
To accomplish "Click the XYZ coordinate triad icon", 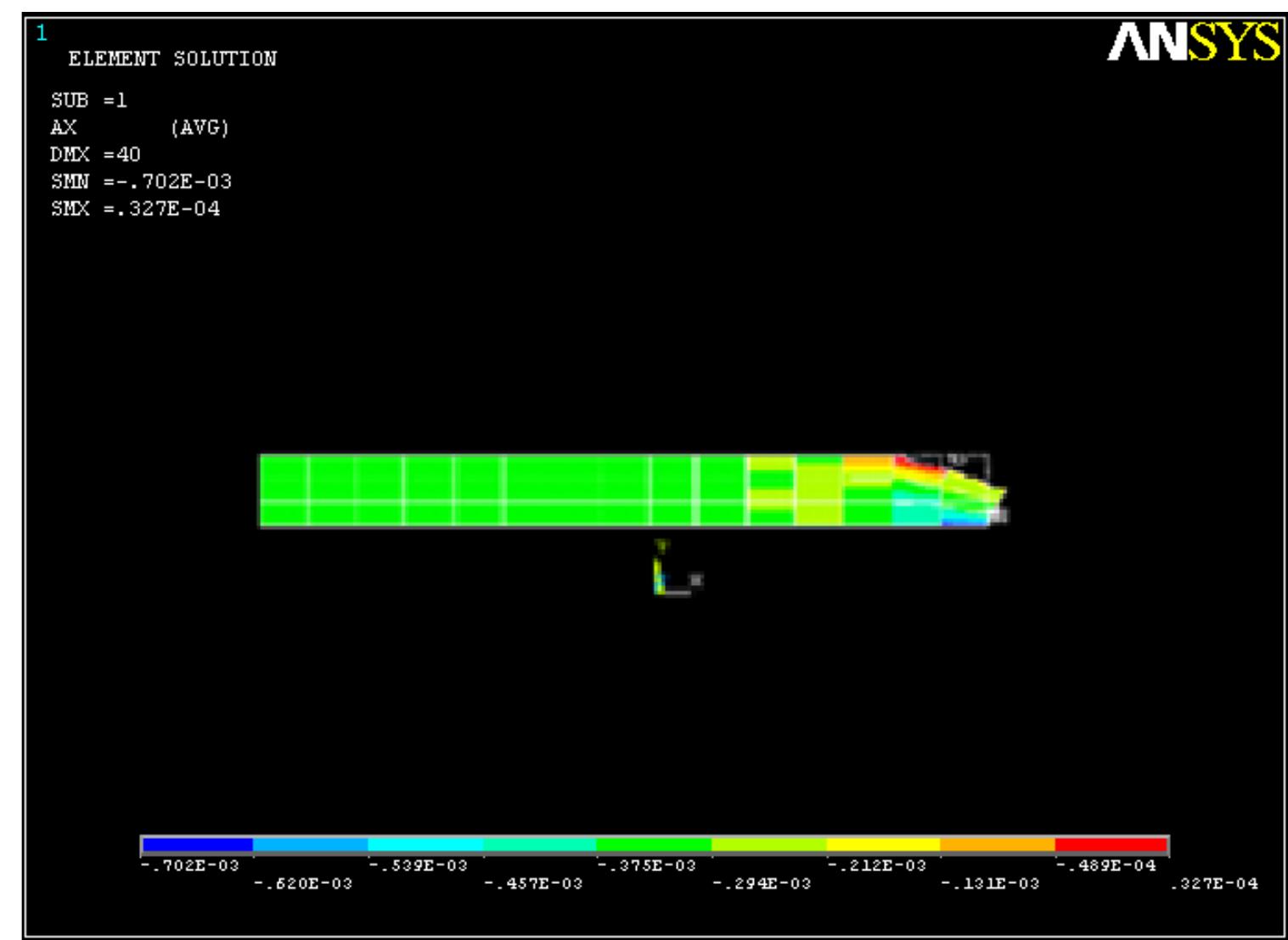I will pyautogui.click(x=677, y=567).
